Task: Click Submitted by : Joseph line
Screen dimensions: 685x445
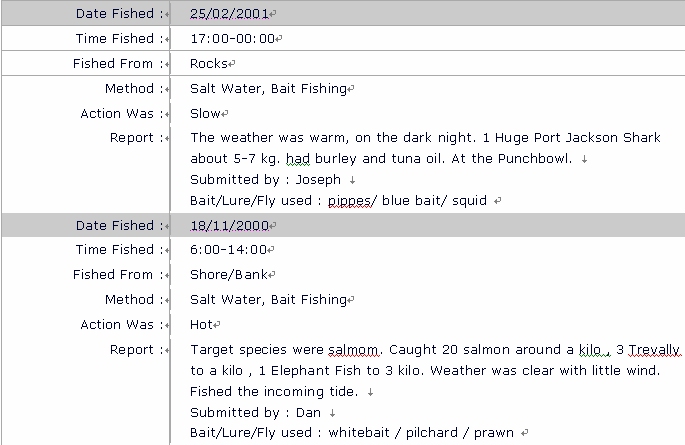Action: tap(265, 179)
